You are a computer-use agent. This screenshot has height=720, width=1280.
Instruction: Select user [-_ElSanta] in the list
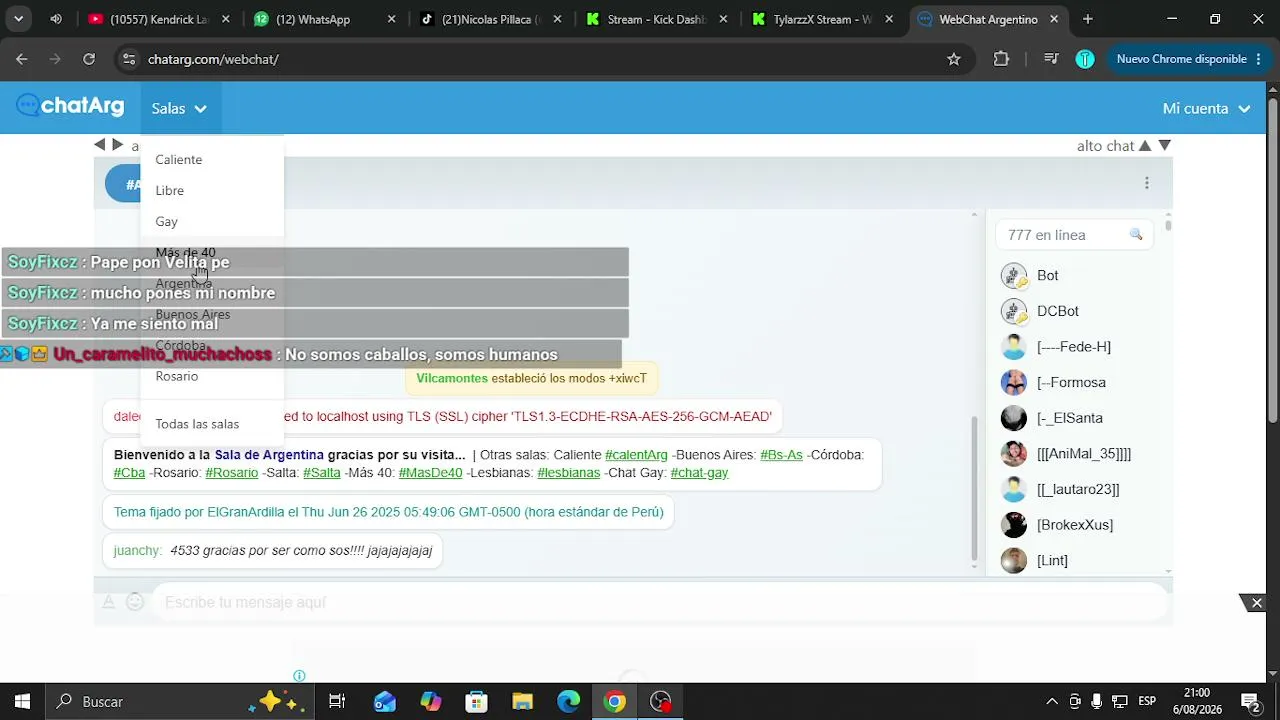[1070, 418]
